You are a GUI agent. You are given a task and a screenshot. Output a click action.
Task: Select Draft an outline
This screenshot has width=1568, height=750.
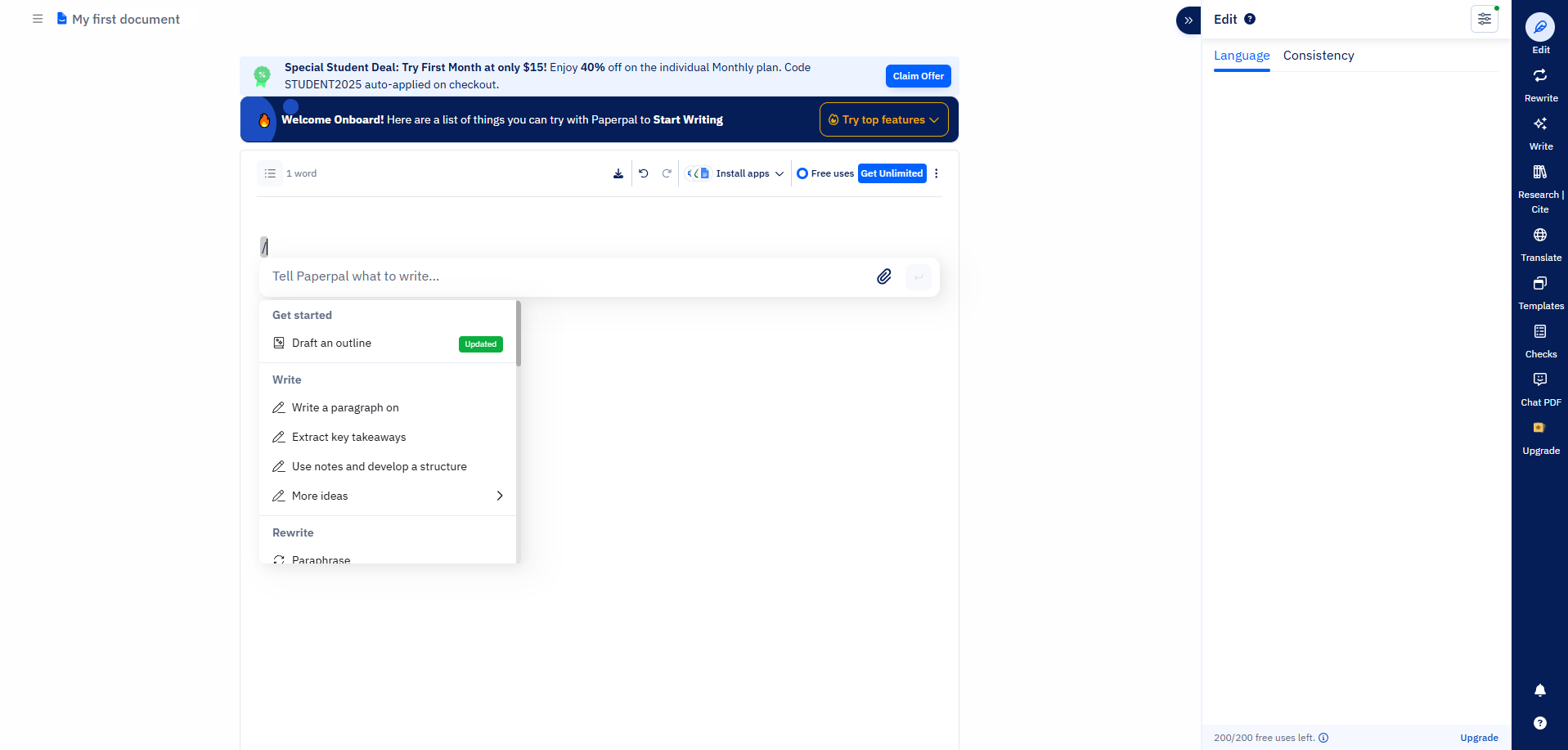coord(388,343)
